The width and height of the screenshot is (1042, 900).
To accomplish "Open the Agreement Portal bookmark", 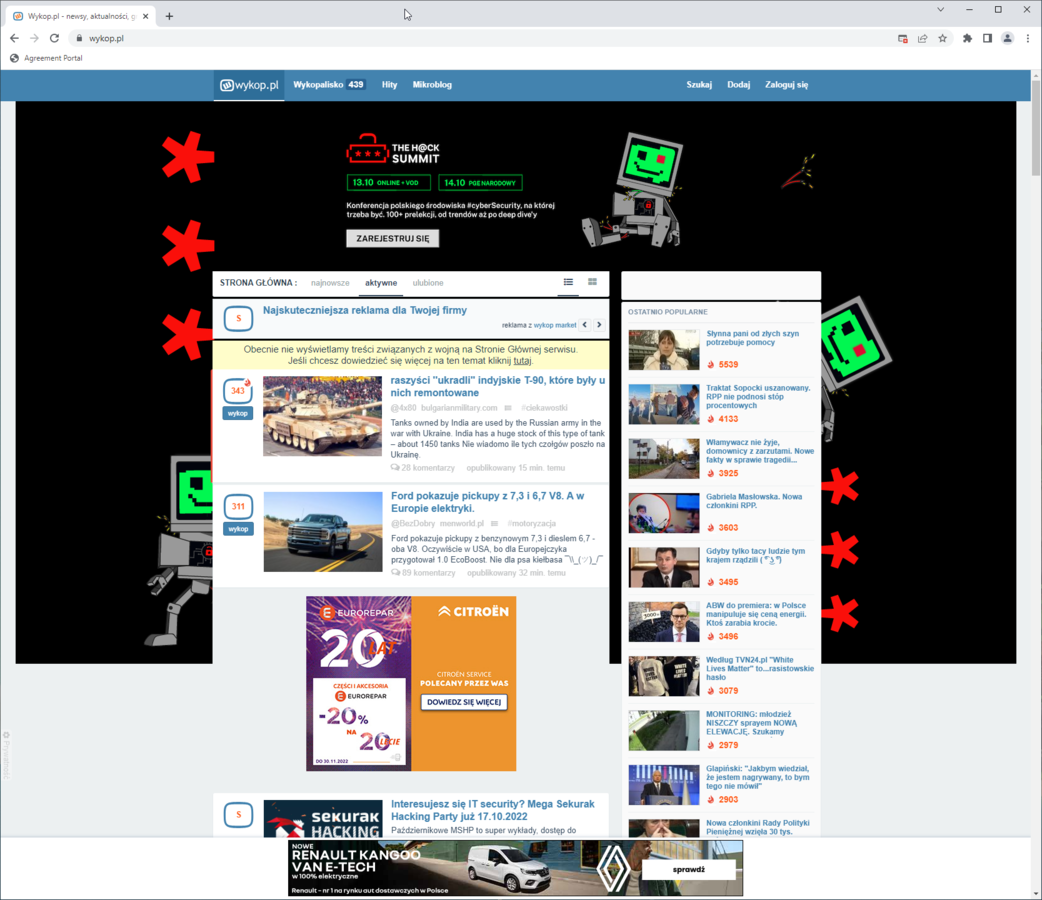I will coord(47,58).
